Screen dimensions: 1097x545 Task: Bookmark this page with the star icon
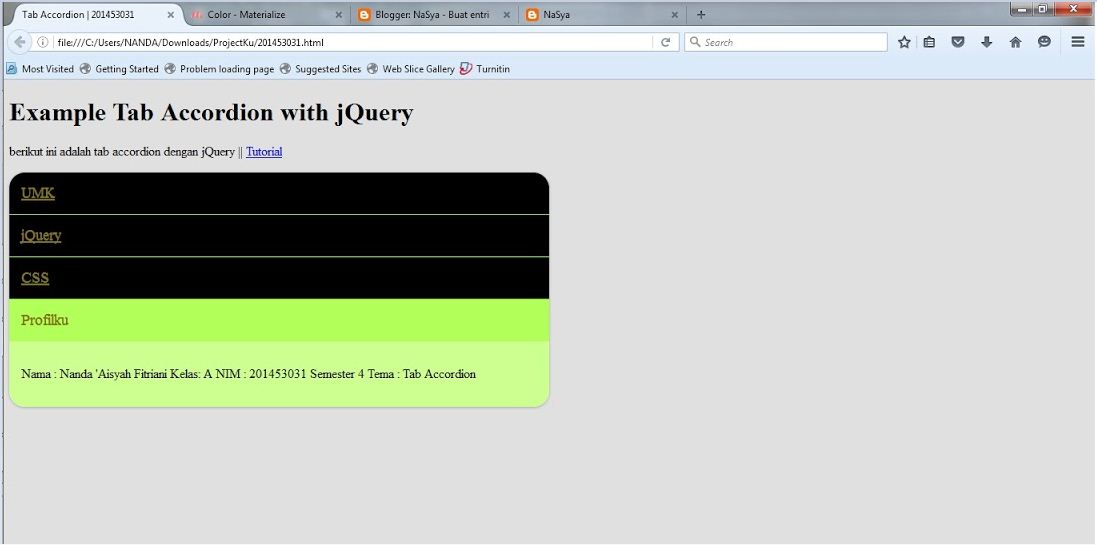(x=904, y=42)
